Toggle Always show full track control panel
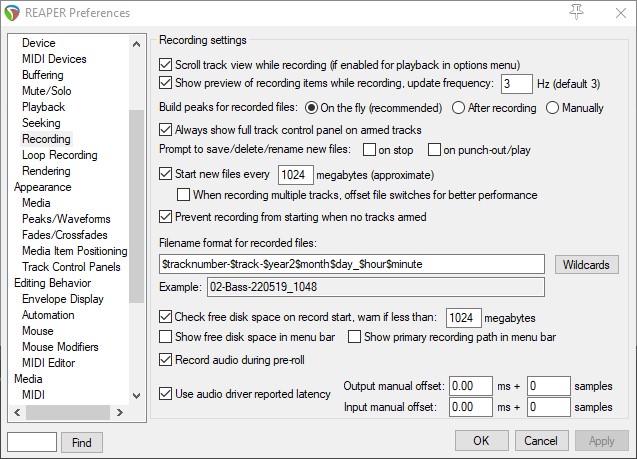 165,130
